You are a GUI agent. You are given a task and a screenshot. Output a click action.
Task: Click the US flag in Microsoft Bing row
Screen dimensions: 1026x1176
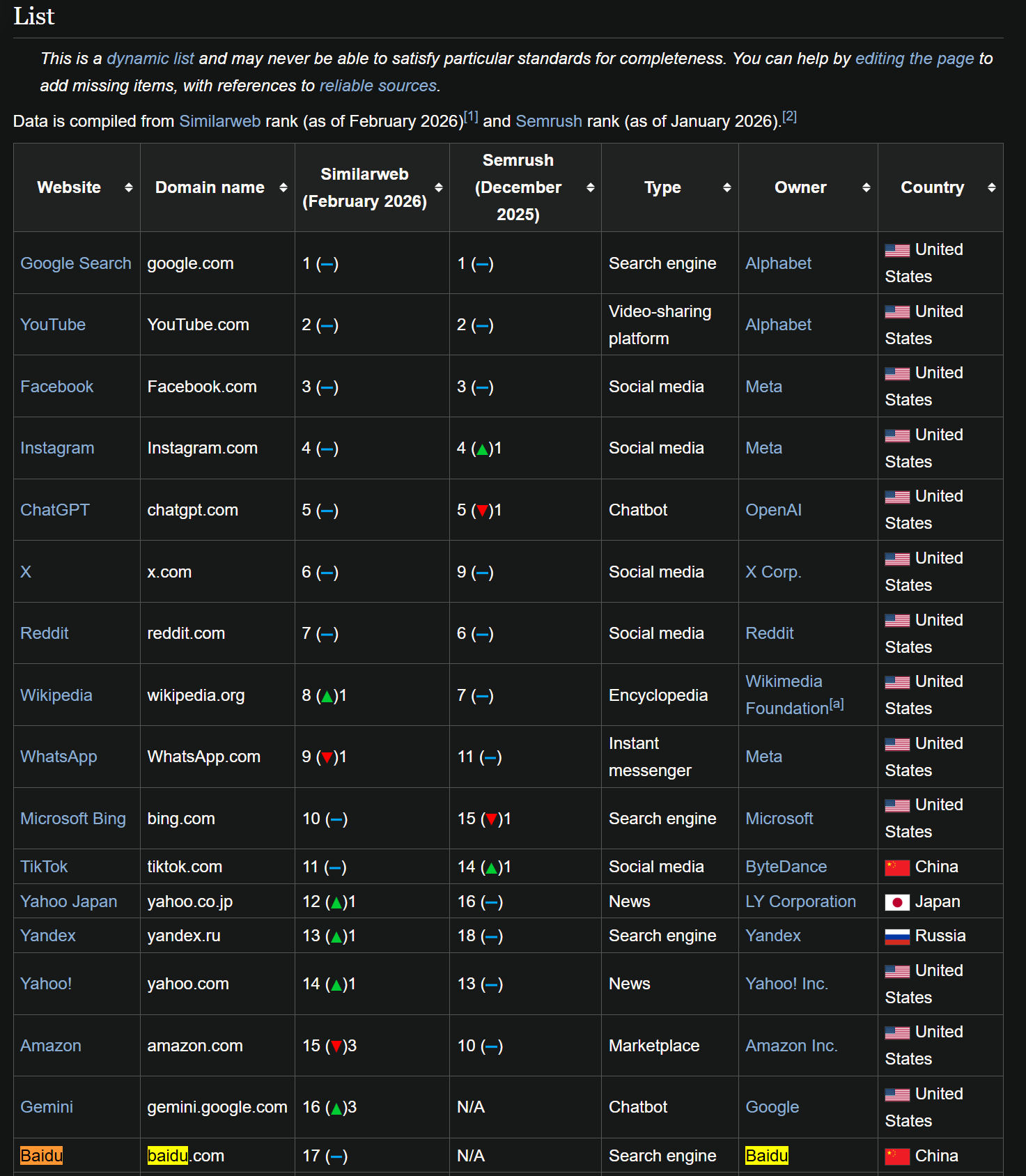pos(897,806)
